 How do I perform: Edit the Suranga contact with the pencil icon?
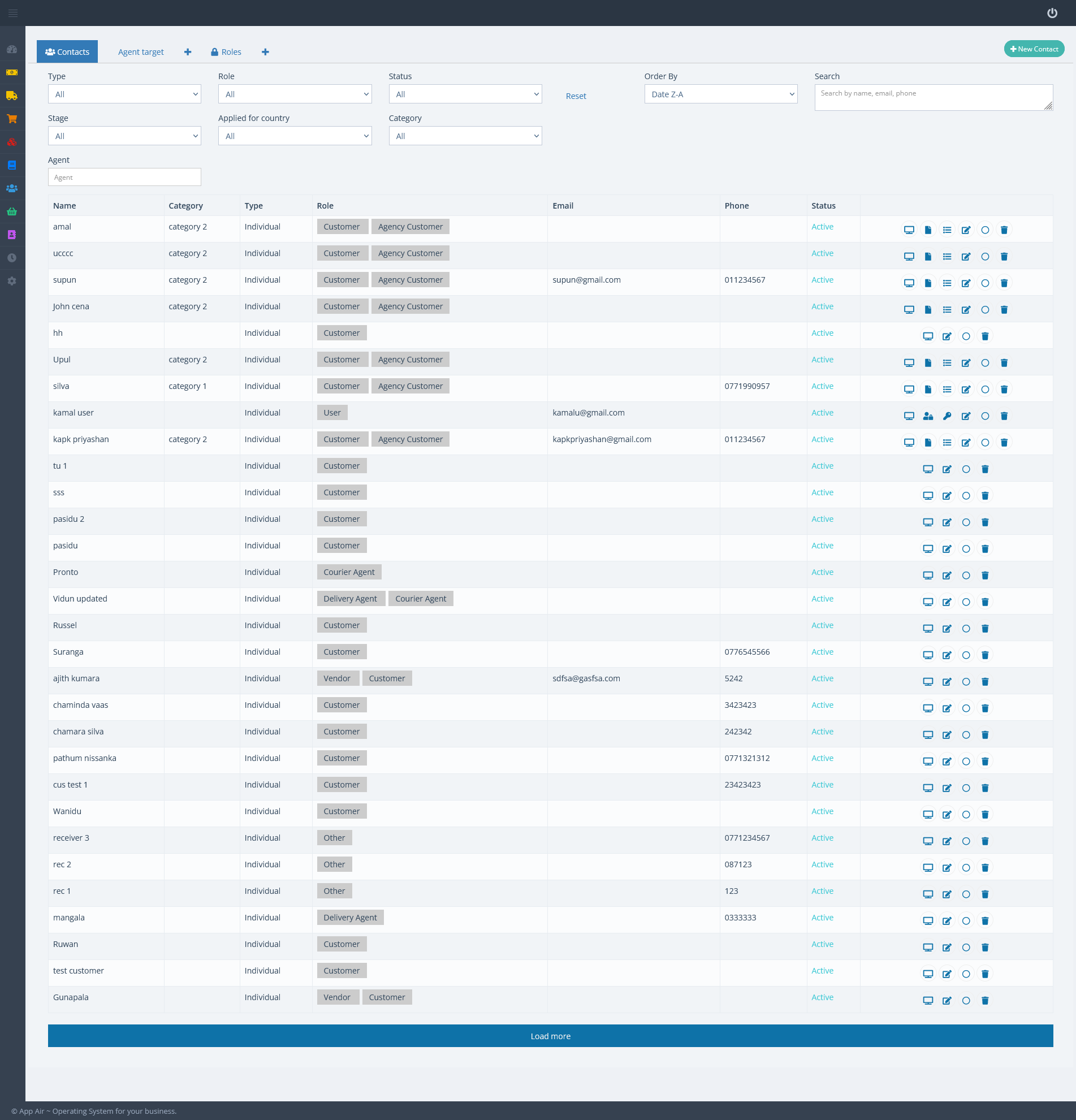click(x=947, y=655)
